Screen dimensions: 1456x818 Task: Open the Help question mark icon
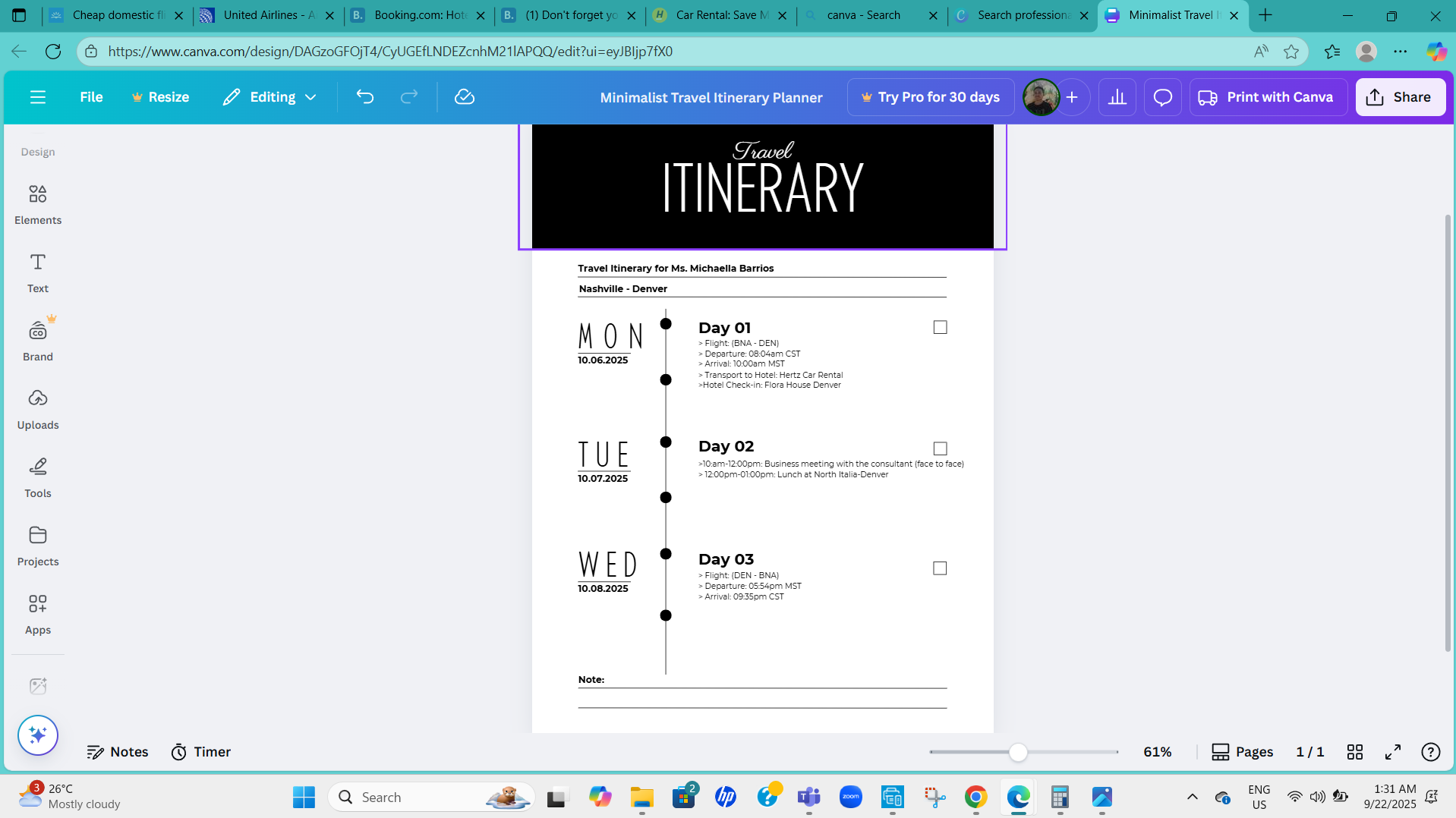click(1431, 752)
